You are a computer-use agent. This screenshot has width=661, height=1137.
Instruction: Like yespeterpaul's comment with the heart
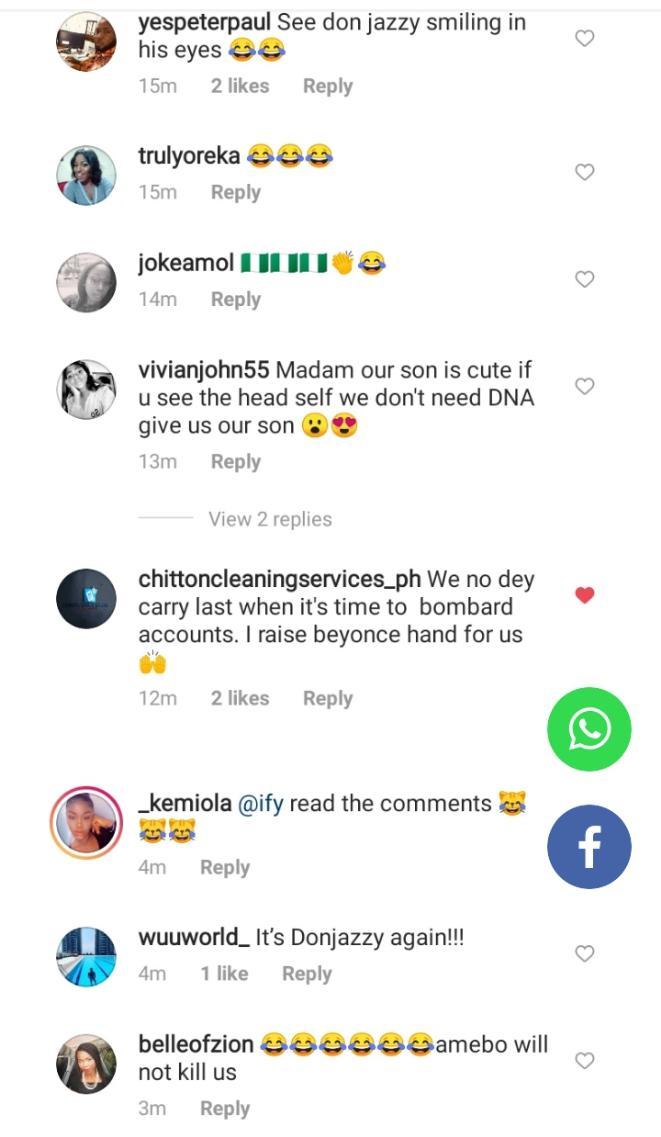click(x=585, y=38)
